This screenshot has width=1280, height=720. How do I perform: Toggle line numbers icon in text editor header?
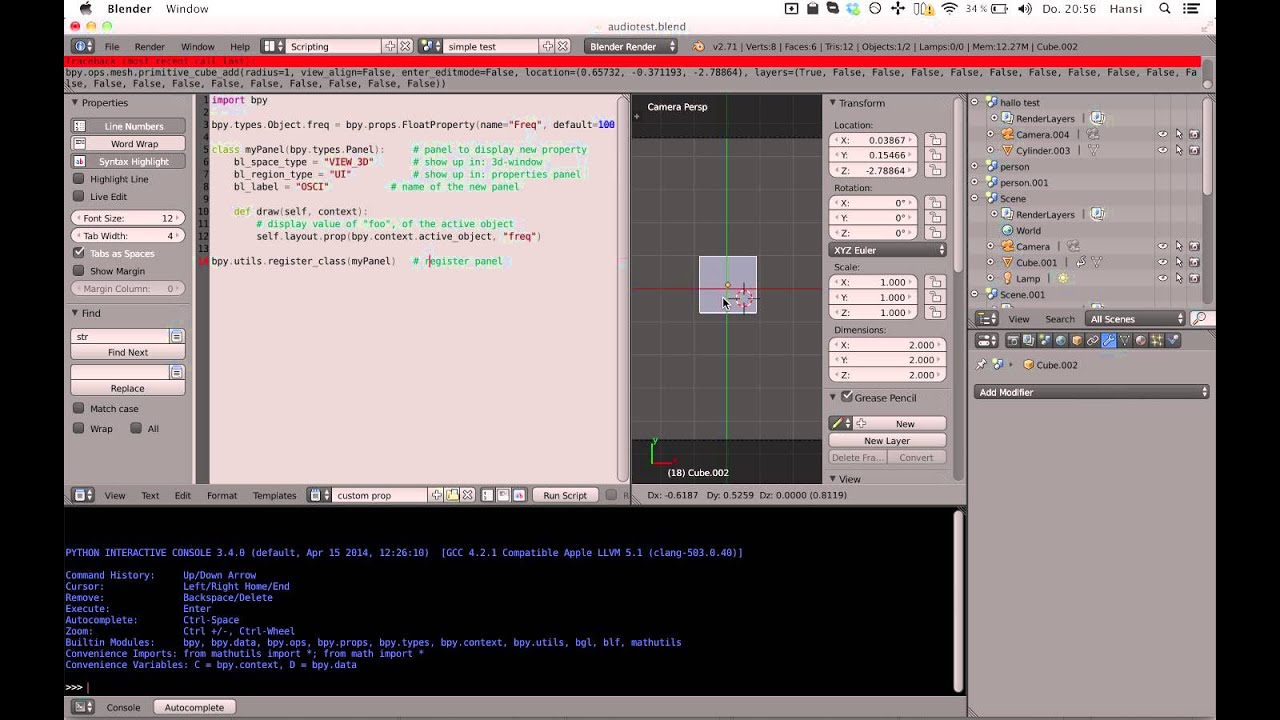(488, 495)
